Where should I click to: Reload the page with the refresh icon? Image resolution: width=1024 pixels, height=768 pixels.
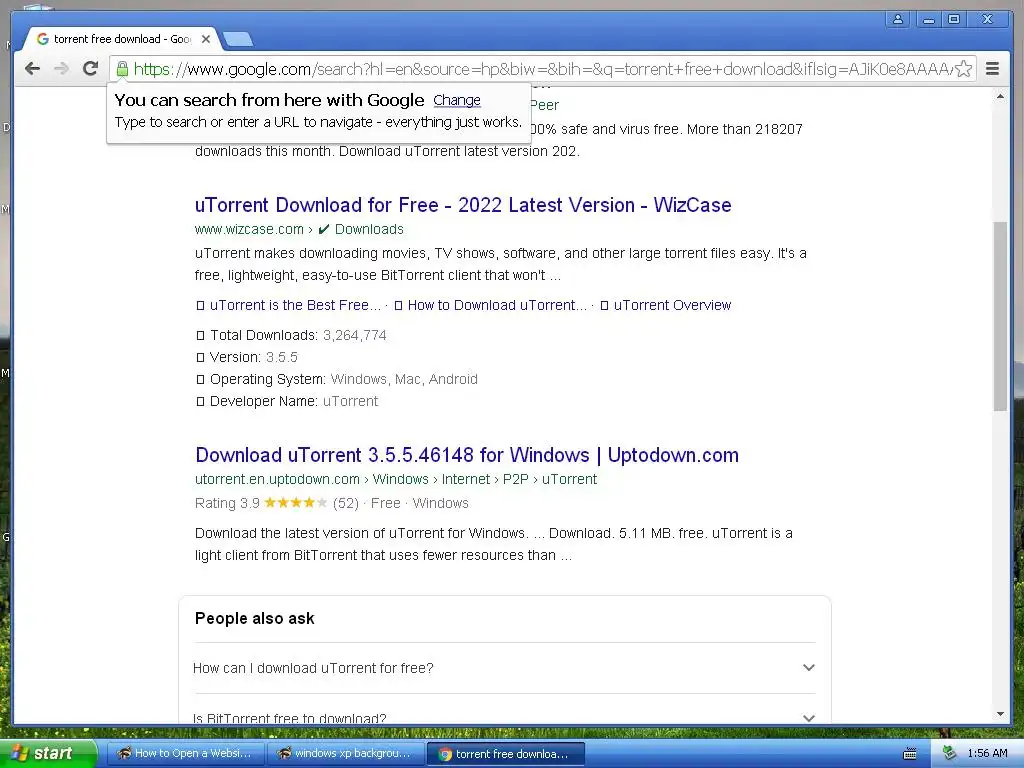(x=90, y=68)
